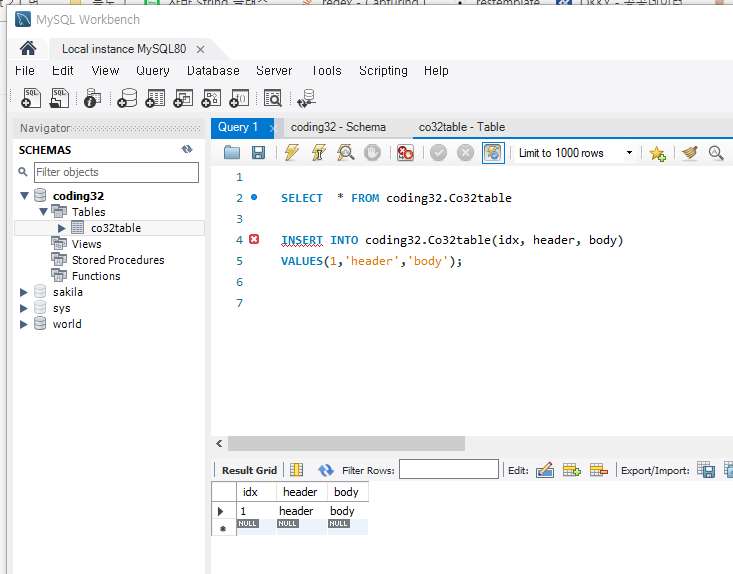This screenshot has height=574, width=733.
Task: Save query as favorite snippet star
Action: (657, 153)
